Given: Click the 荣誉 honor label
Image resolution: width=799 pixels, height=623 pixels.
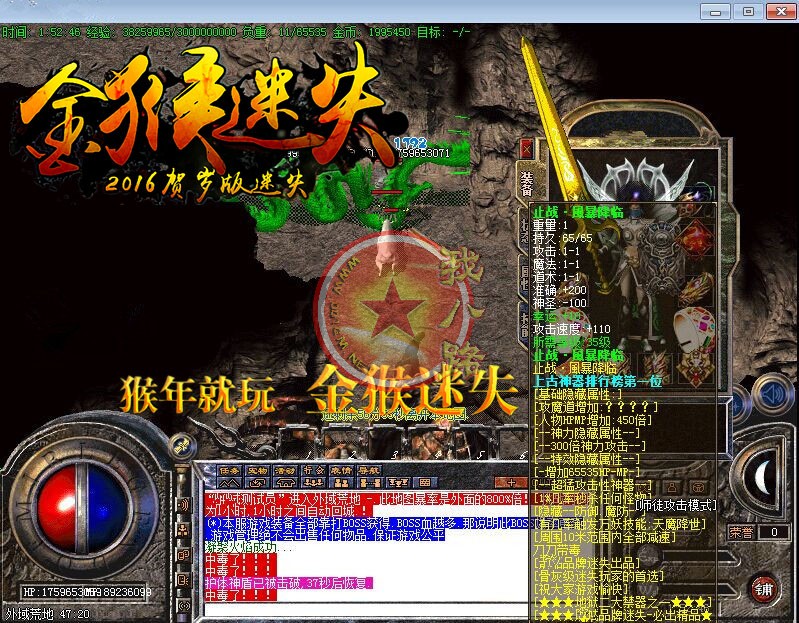Looking at the screenshot, I should tap(741, 532).
